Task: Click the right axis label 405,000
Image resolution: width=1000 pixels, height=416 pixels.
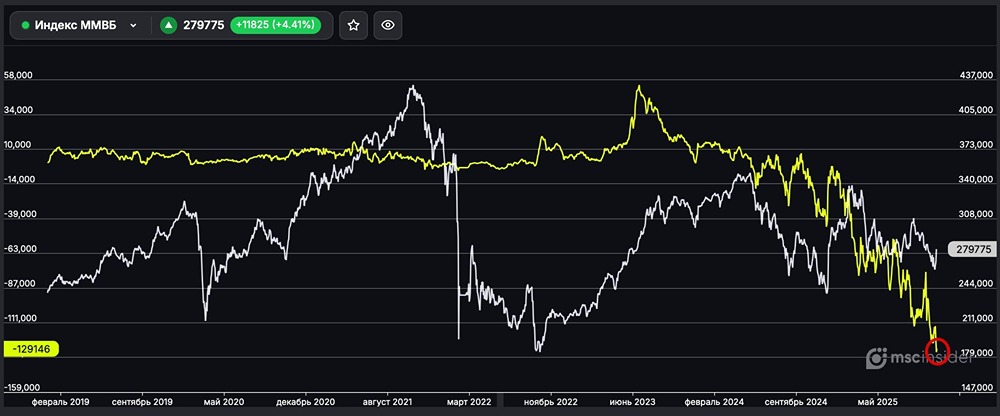Action: [976, 110]
